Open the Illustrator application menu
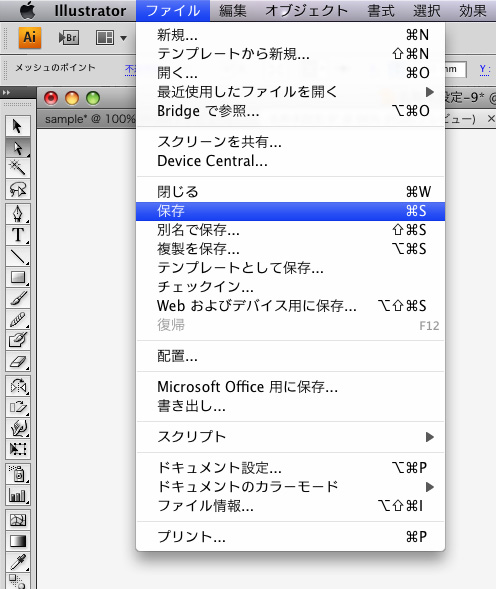 pos(90,11)
